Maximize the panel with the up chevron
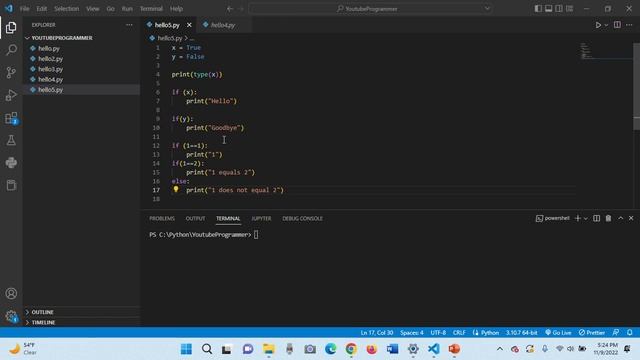The height and width of the screenshot is (360, 640). (x=620, y=218)
